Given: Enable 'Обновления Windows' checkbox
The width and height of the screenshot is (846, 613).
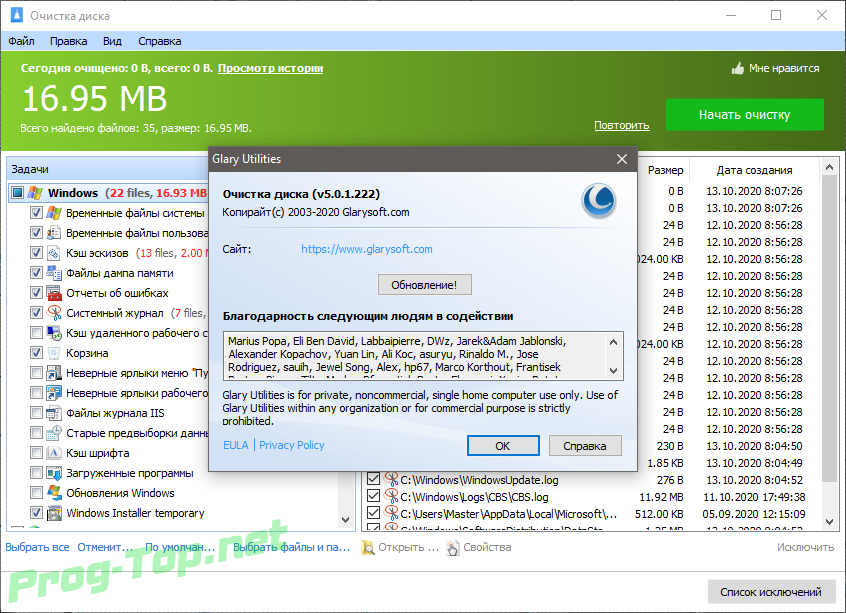Looking at the screenshot, I should [x=36, y=493].
